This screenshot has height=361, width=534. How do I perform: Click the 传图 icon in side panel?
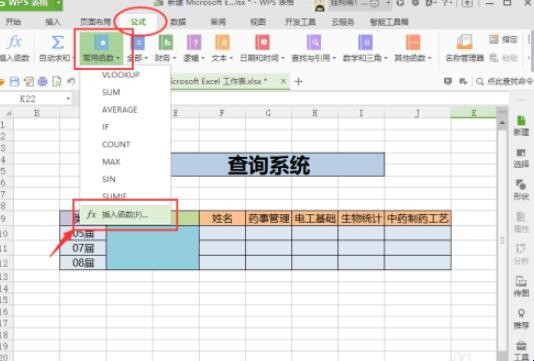coord(521,286)
